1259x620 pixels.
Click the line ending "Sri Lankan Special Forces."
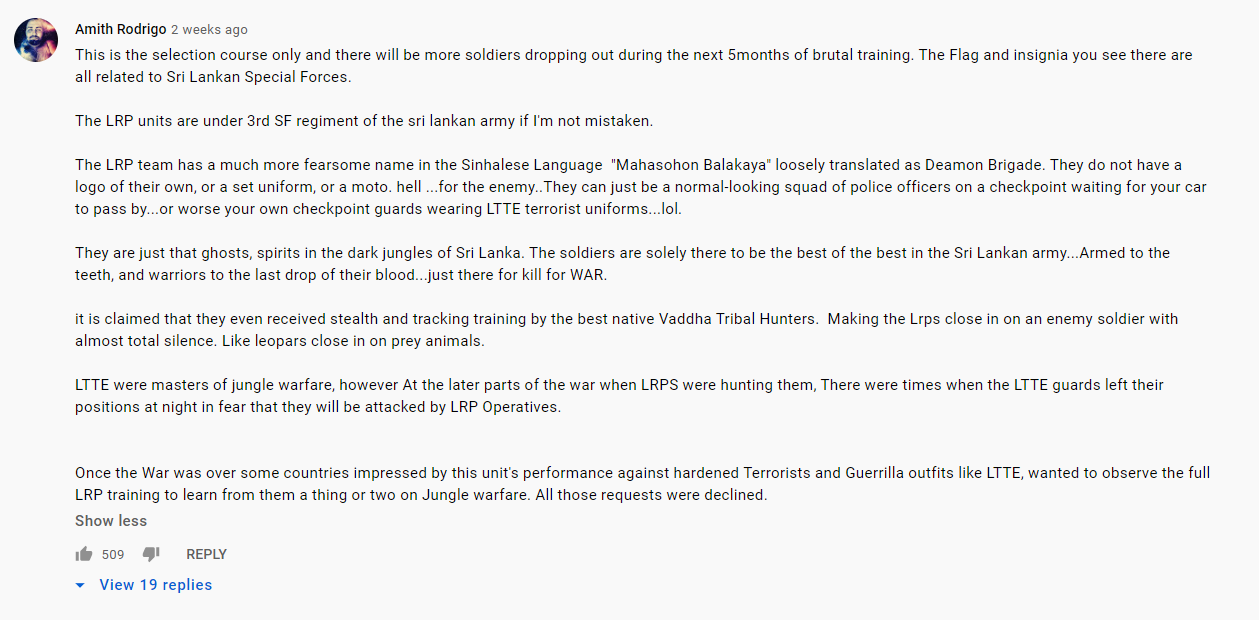213,77
